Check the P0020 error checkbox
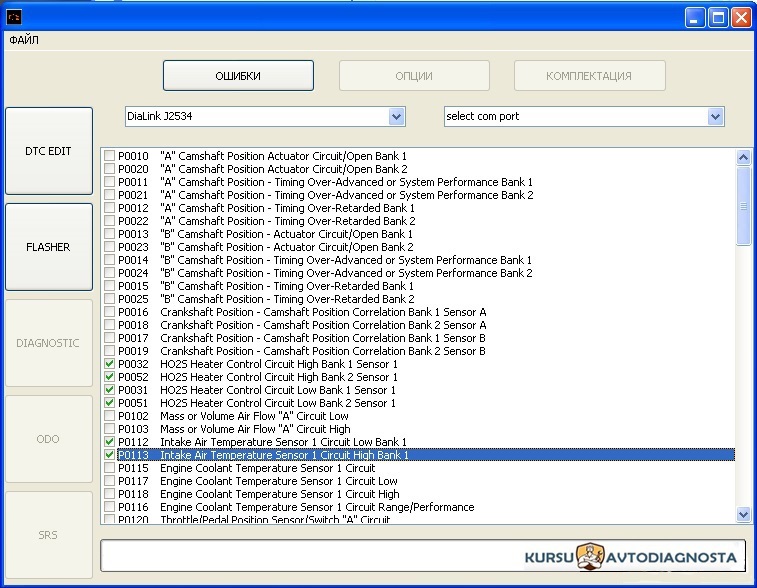Image resolution: width=757 pixels, height=588 pixels. (x=110, y=169)
